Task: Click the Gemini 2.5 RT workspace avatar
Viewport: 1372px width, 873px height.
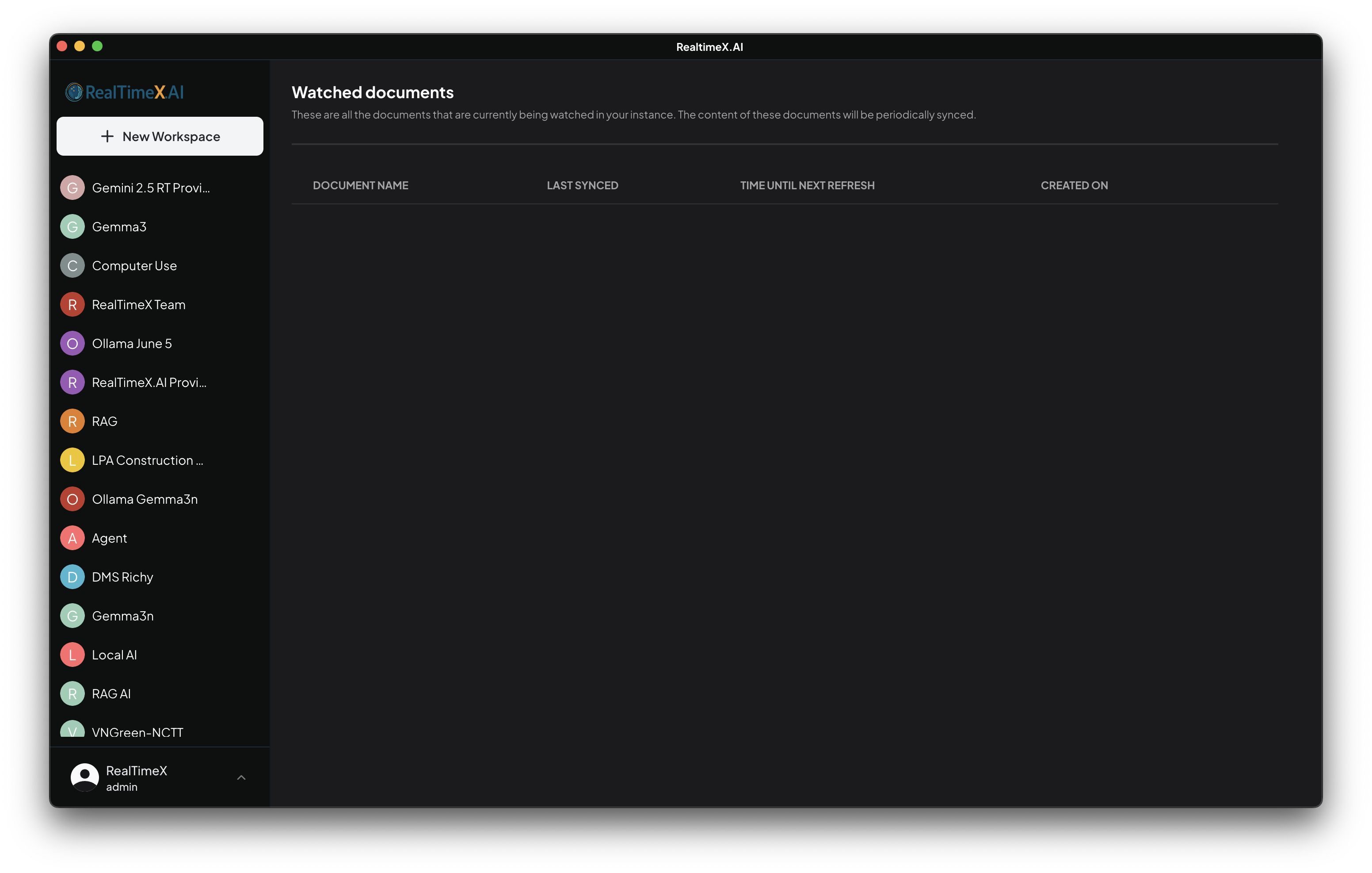Action: coord(72,188)
